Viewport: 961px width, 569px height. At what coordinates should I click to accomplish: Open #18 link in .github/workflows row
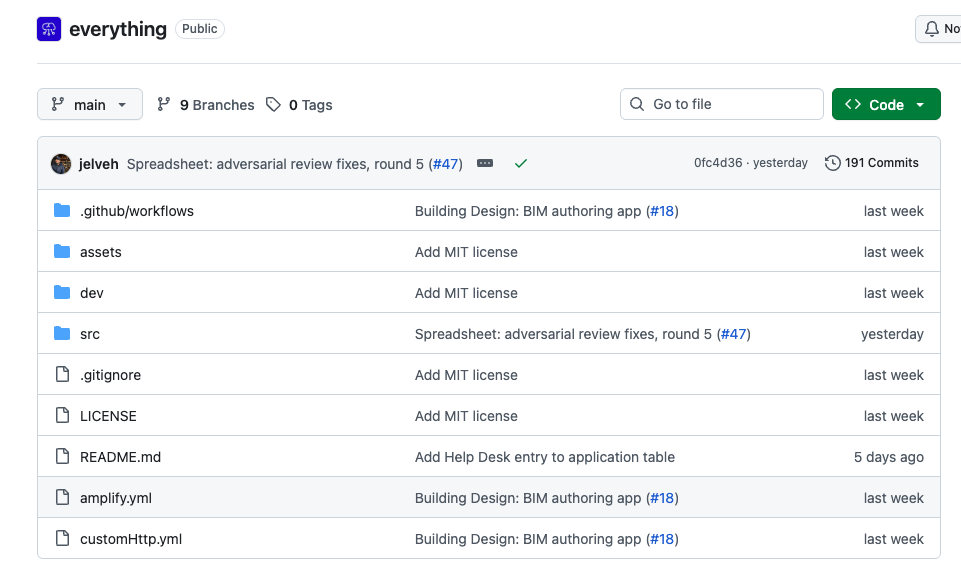coord(662,211)
